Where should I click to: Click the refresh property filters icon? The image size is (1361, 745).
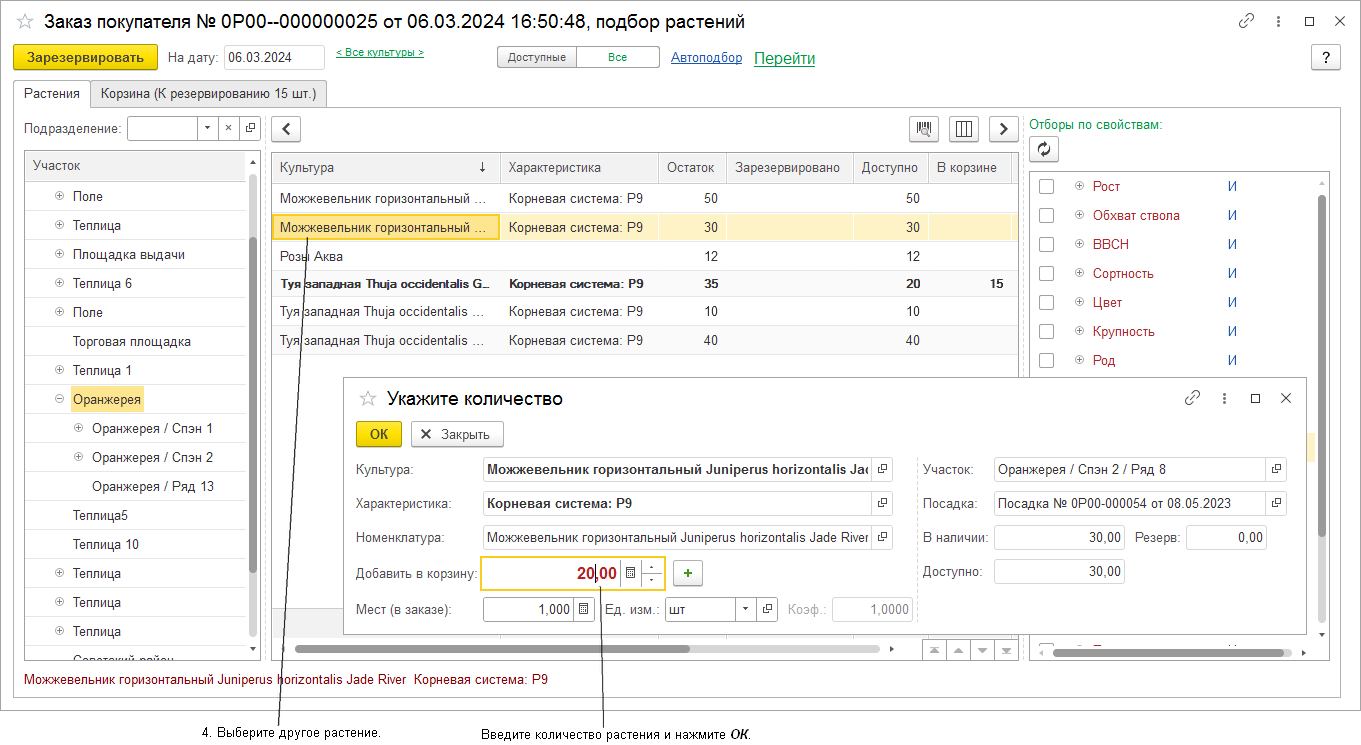[x=1044, y=149]
